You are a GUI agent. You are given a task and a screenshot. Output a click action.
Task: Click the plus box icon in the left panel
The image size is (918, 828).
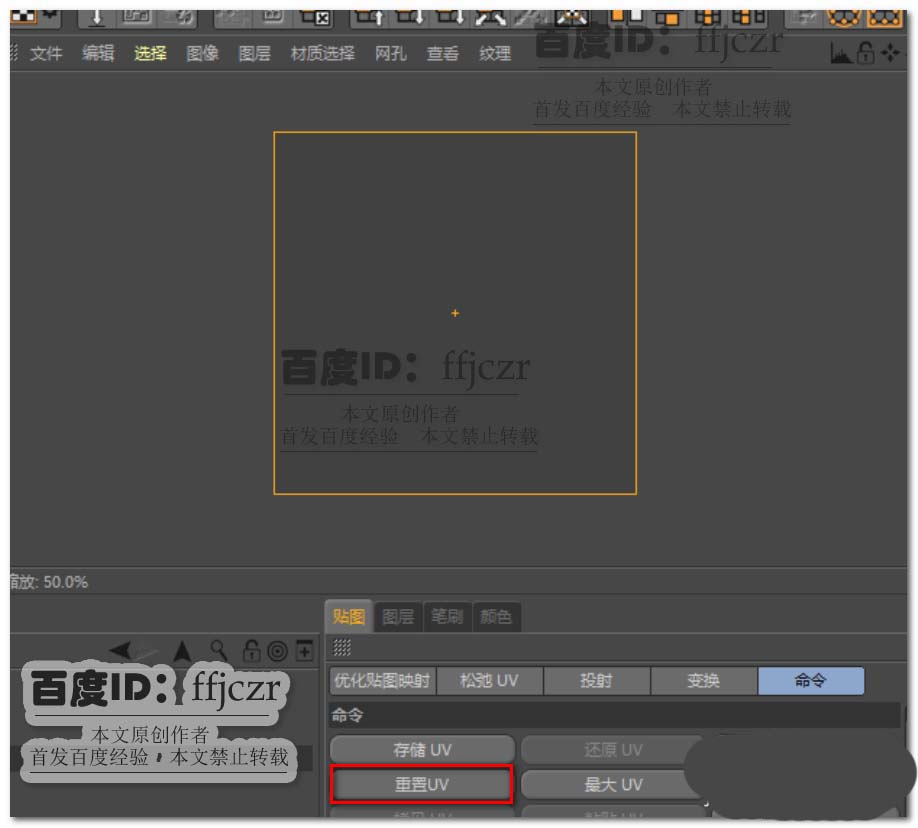tap(304, 650)
